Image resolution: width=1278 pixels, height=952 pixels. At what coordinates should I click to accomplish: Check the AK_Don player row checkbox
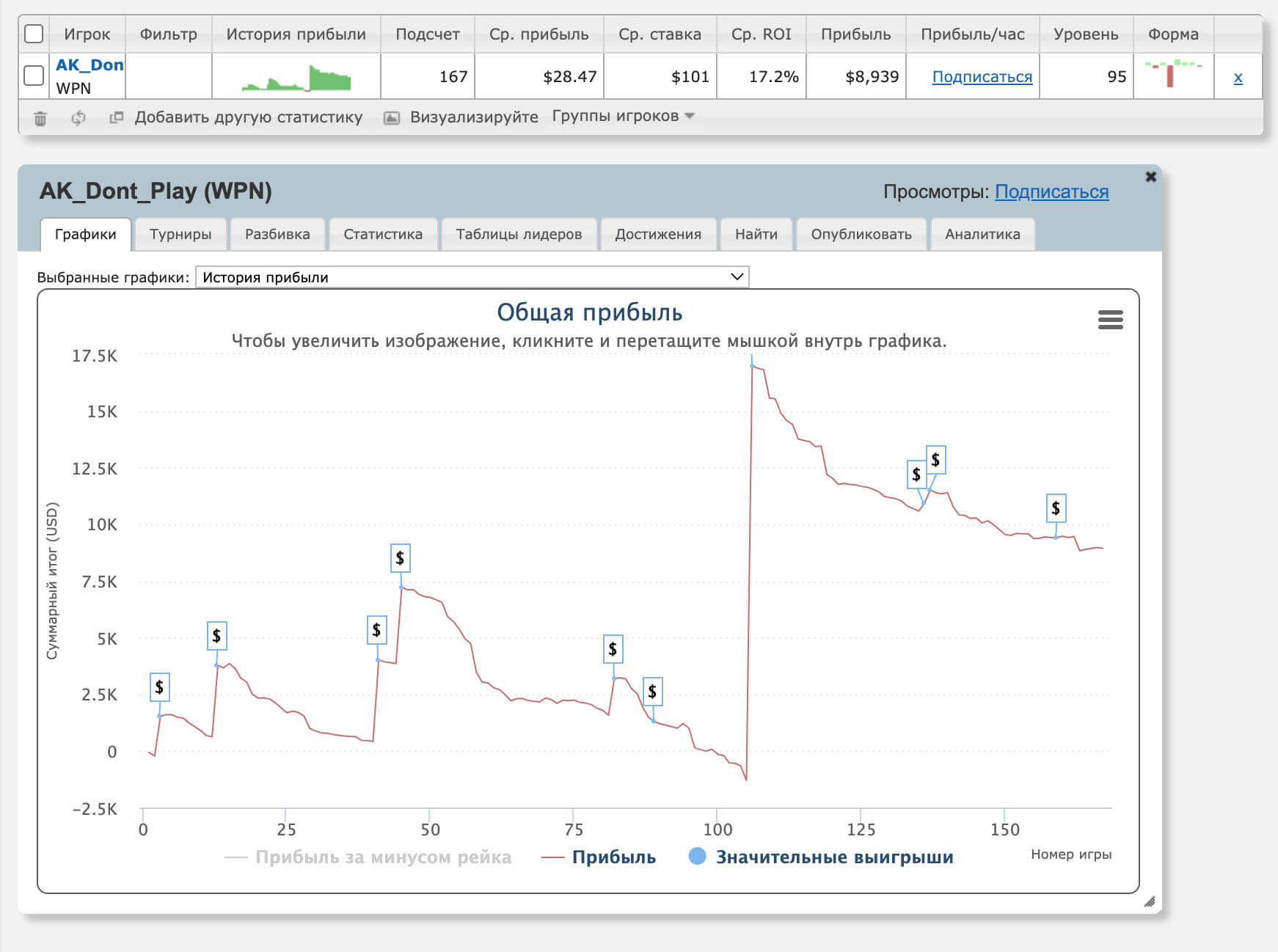(34, 76)
